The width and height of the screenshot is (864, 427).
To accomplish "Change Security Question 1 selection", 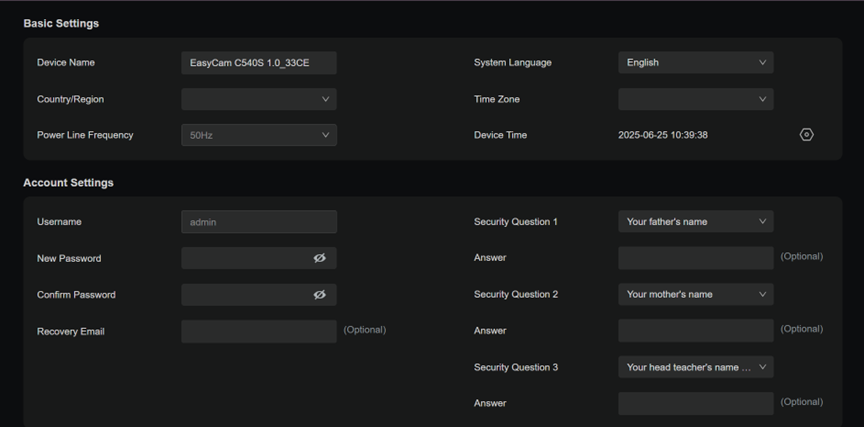I will pyautogui.click(x=696, y=221).
